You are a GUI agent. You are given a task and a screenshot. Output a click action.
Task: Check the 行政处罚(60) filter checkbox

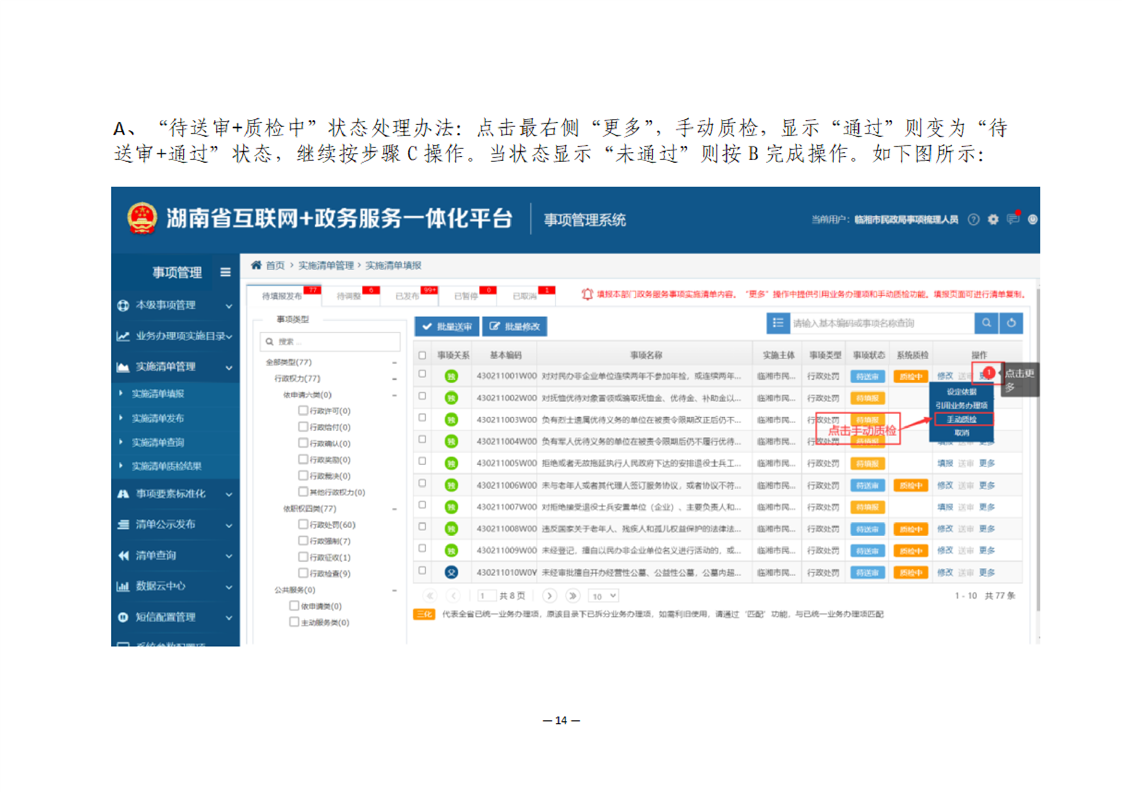point(303,525)
